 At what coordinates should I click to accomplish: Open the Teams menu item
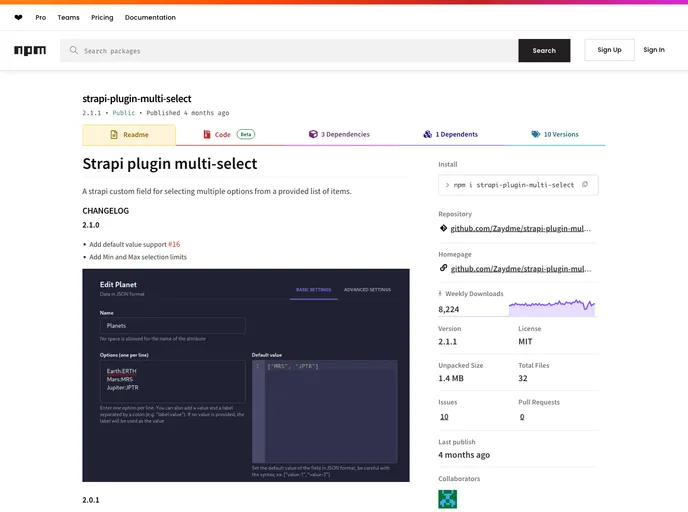tap(68, 18)
